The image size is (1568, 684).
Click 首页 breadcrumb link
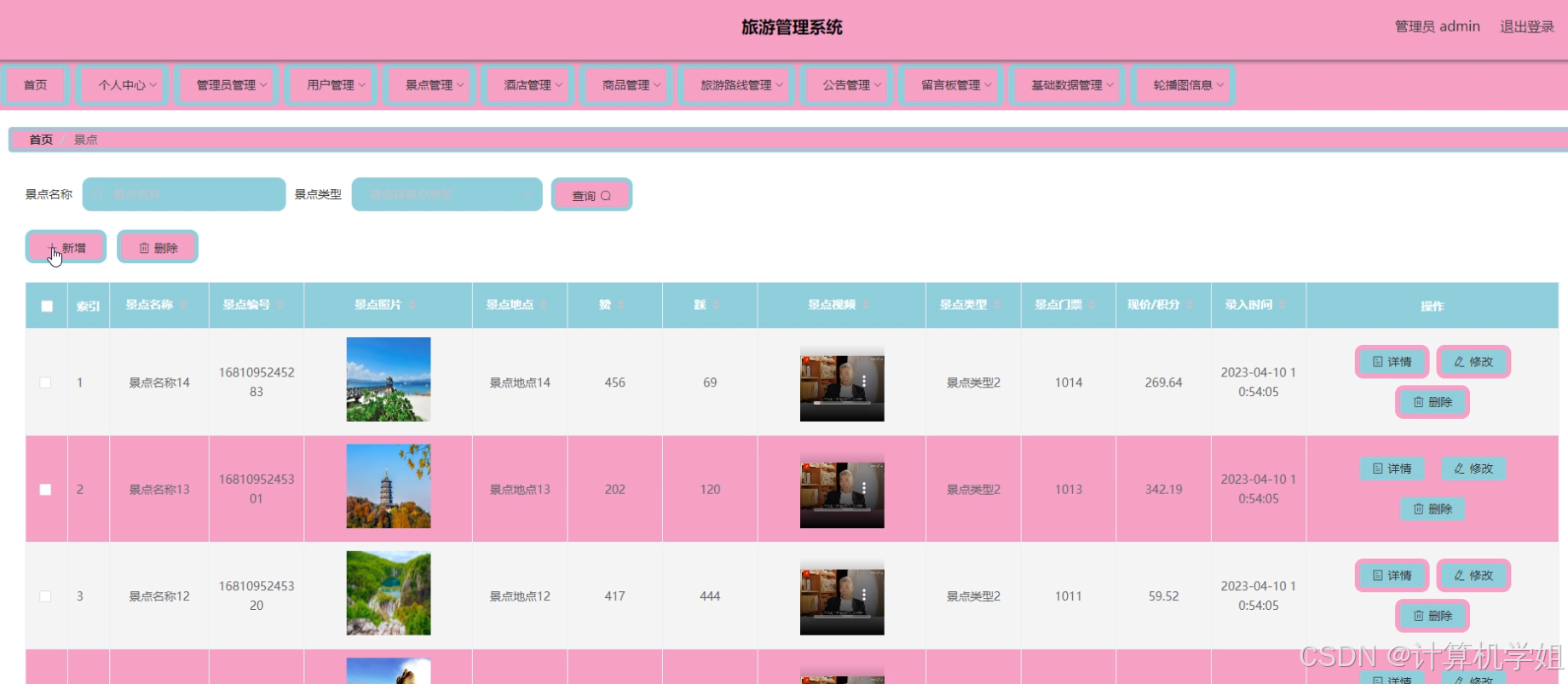(x=41, y=140)
